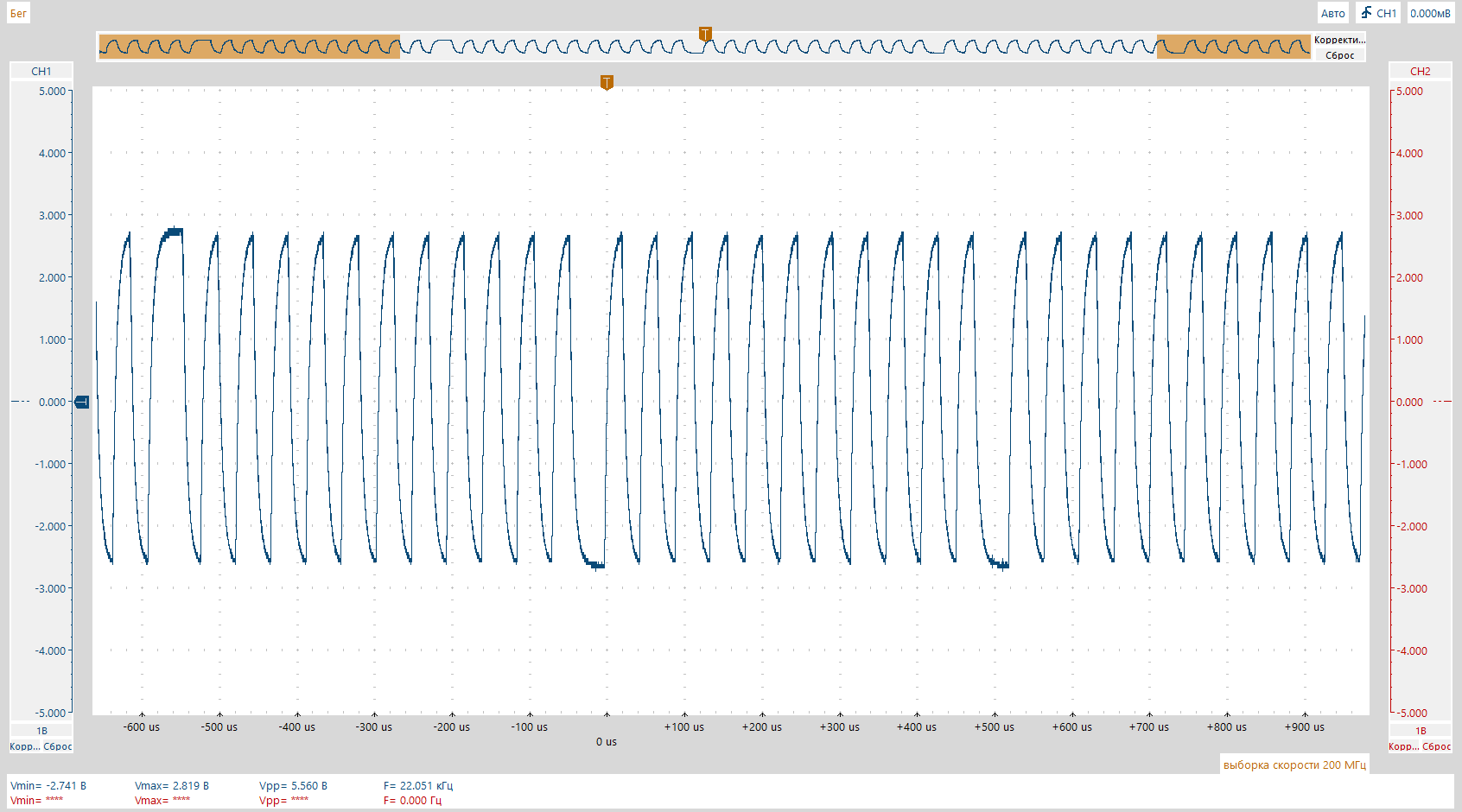Click the CH2 5.000 red scale value

click(1409, 91)
